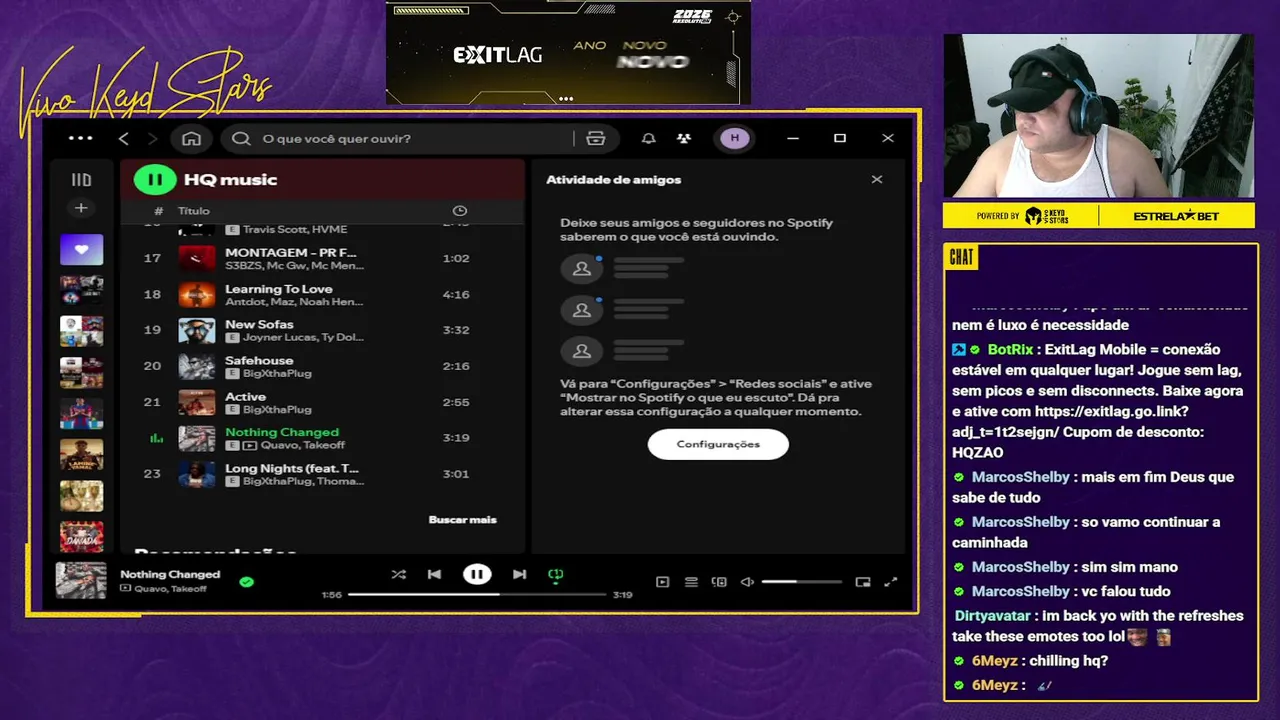The image size is (1280, 720).
Task: Open the 'DANÇADA' playlist thumbnail in the sidebar
Action: (82, 536)
